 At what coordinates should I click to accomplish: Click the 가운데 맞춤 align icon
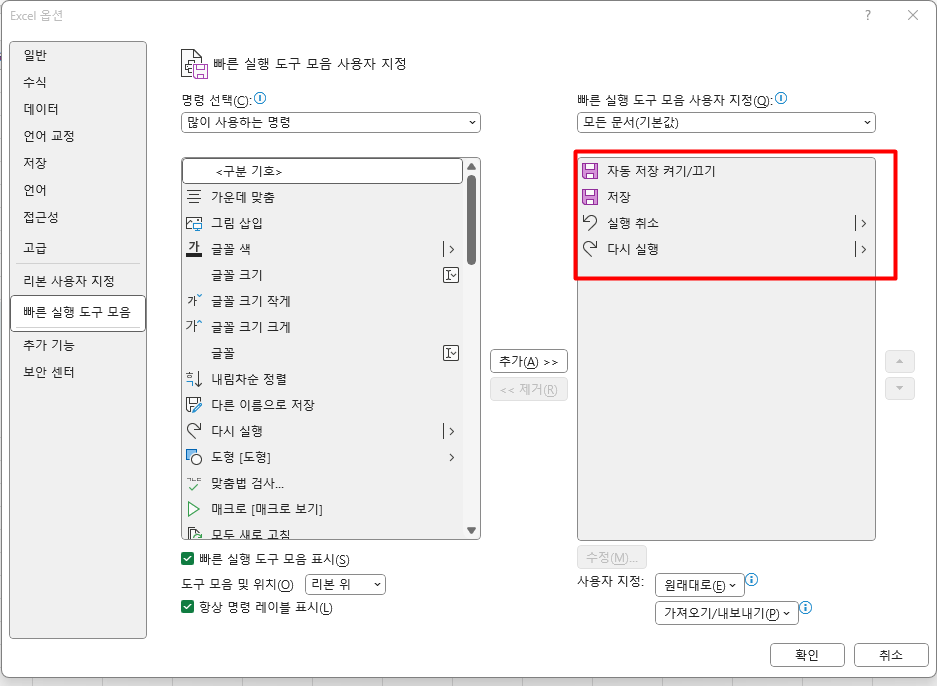coord(194,197)
